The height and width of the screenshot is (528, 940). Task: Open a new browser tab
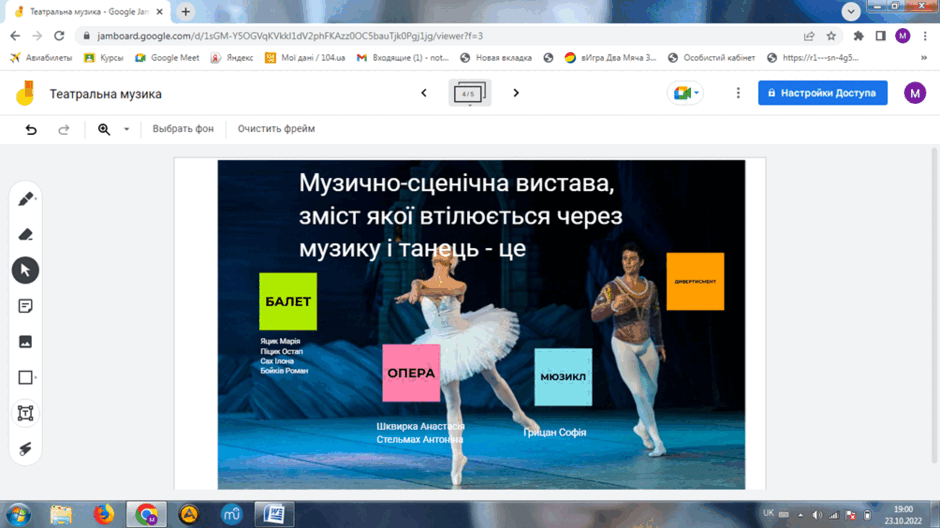tap(186, 11)
